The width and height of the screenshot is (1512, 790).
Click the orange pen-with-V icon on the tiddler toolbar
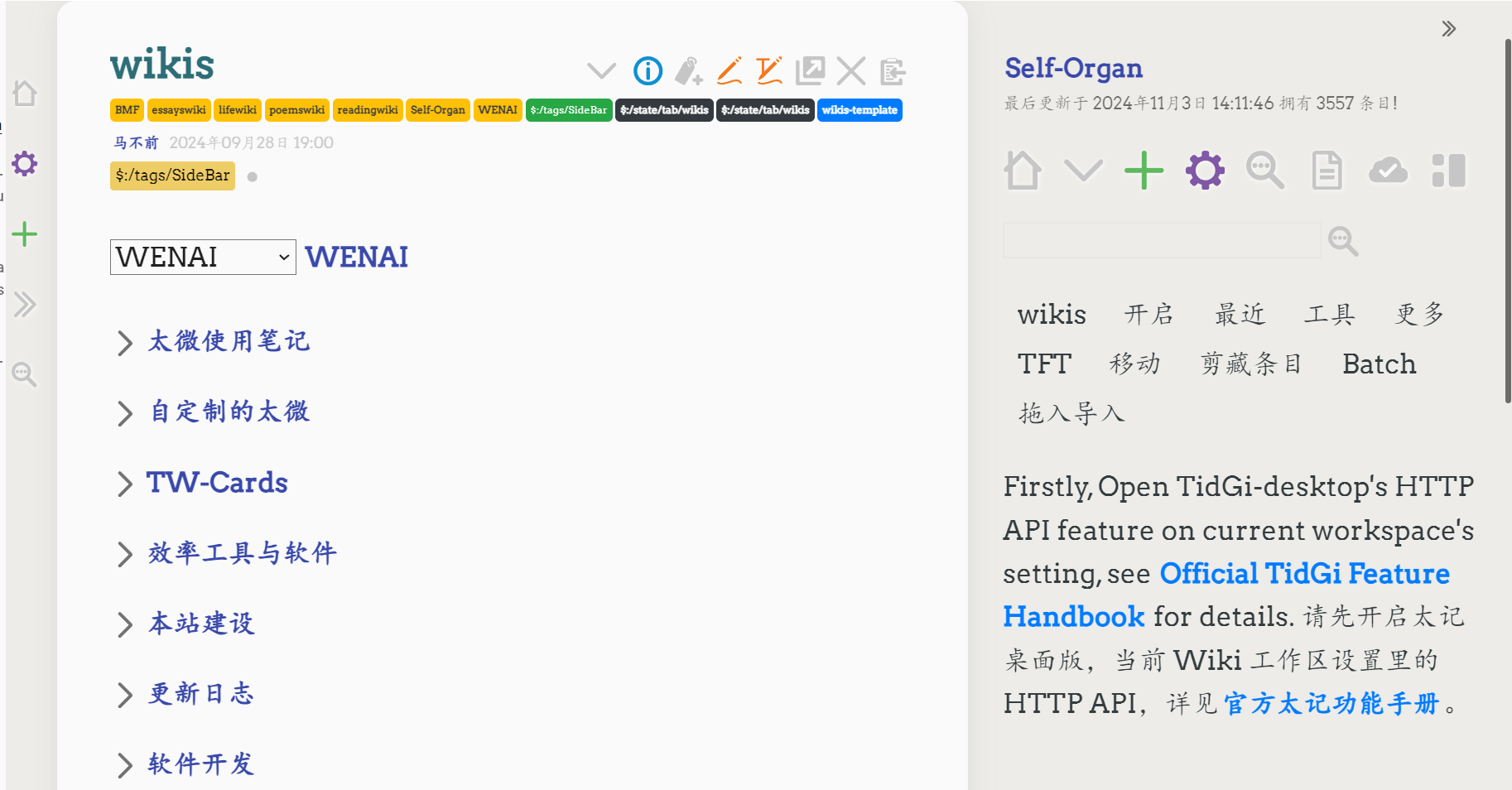tap(769, 71)
